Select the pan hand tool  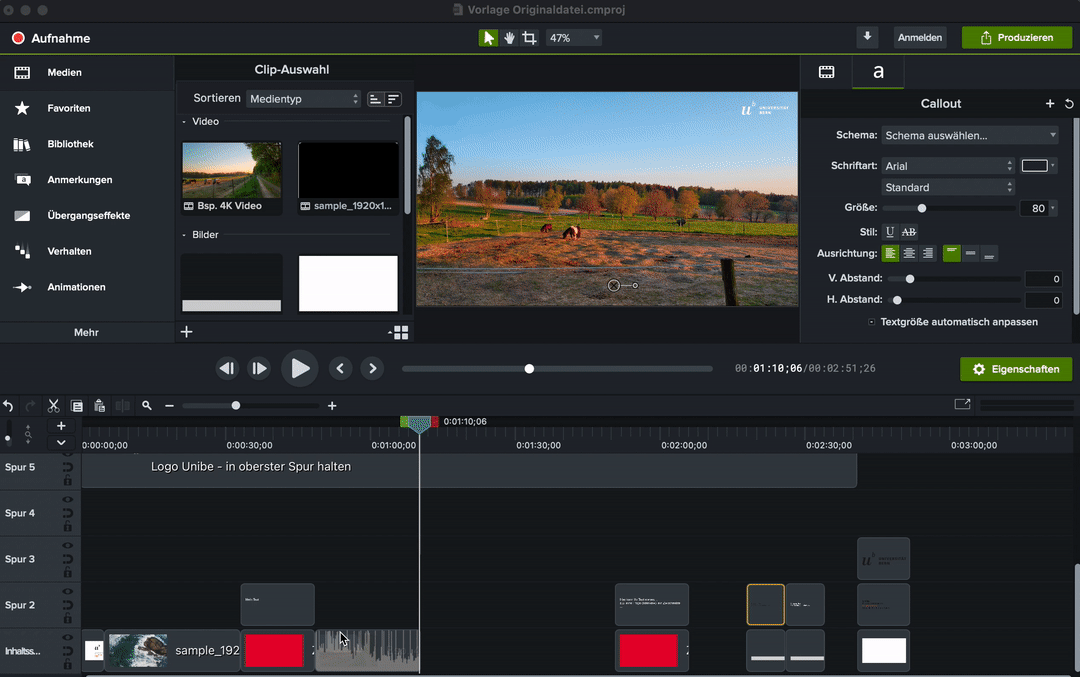[x=509, y=38]
